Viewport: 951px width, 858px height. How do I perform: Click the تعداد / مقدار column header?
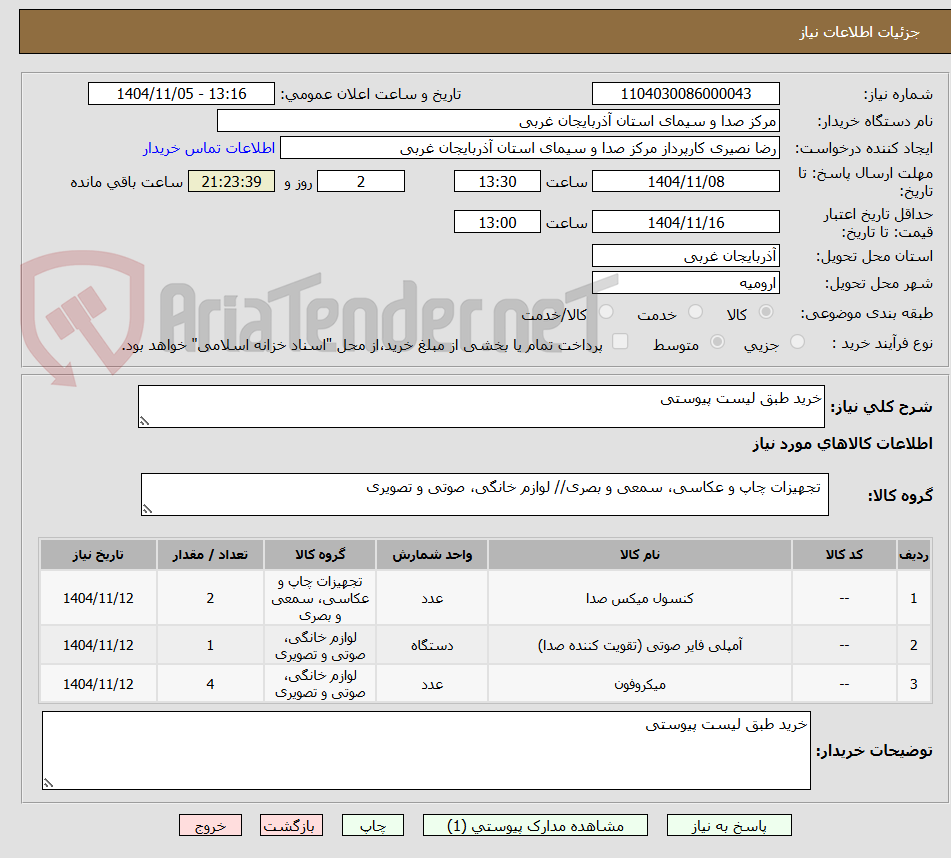[x=210, y=554]
